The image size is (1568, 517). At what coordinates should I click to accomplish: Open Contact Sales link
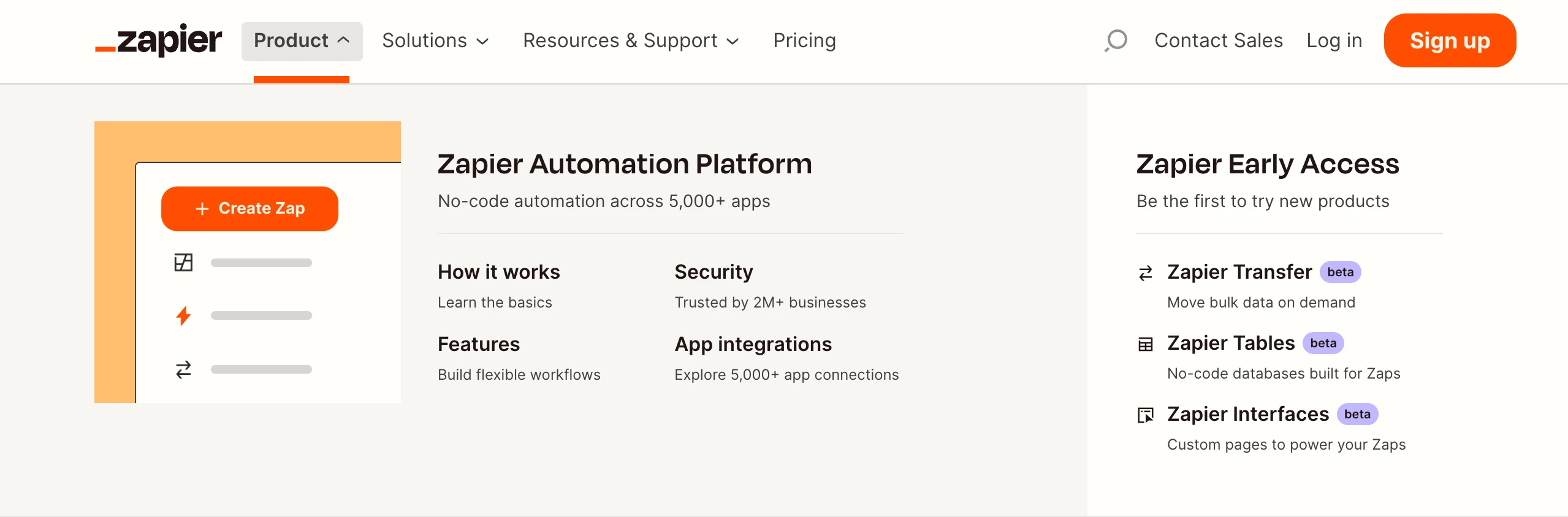pos(1219,40)
